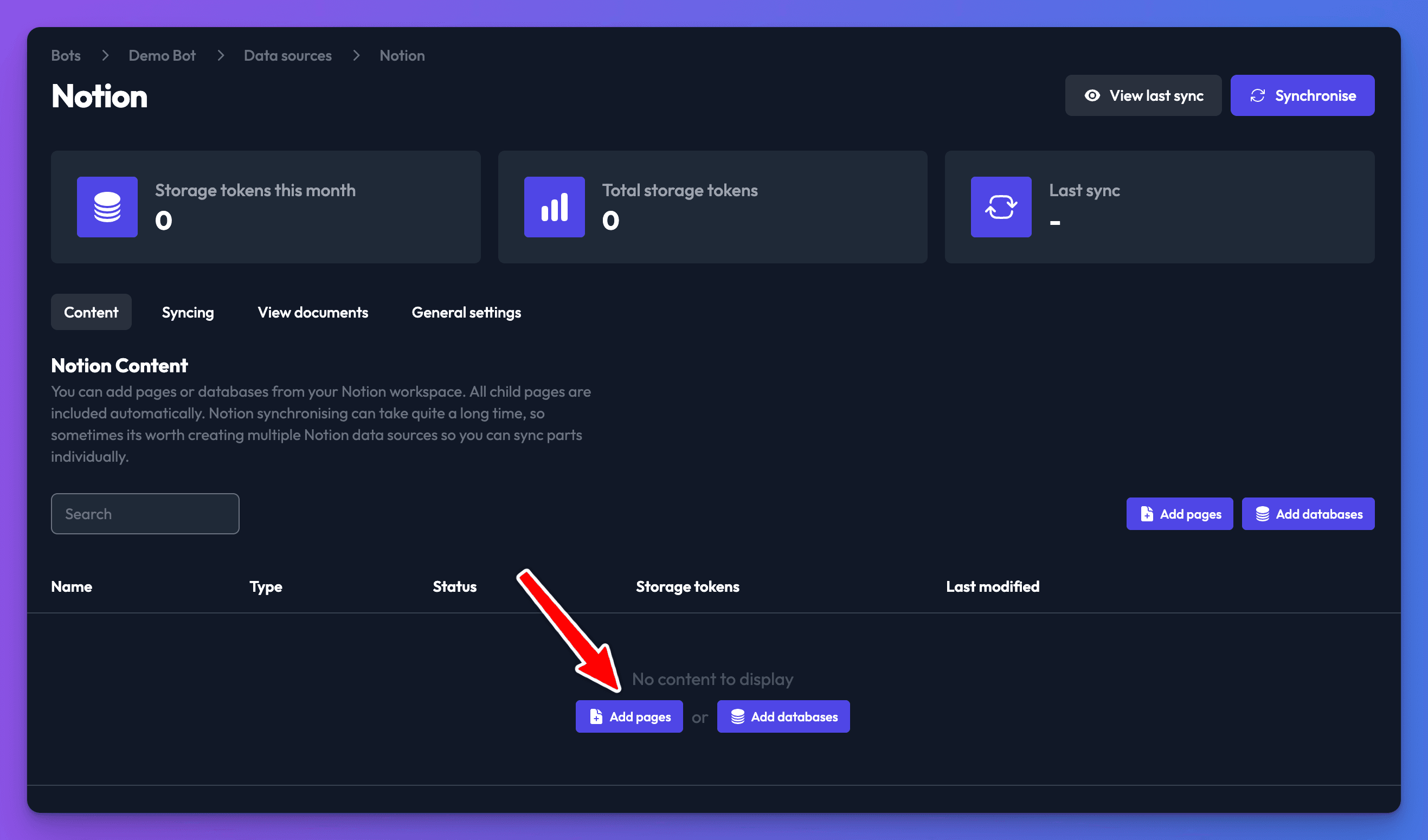Click the large Notion page title
Screen dimensions: 1428x840
tap(99, 96)
